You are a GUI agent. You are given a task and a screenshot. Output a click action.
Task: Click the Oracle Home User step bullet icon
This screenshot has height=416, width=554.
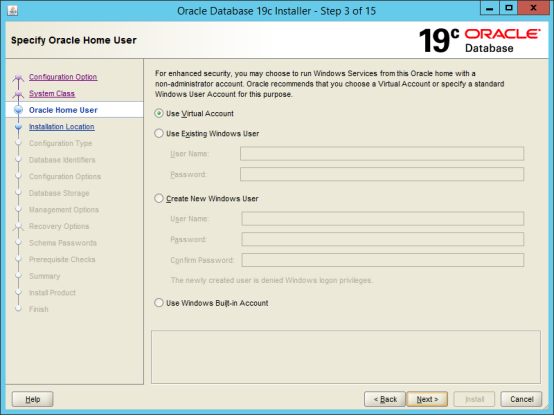tap(18, 110)
